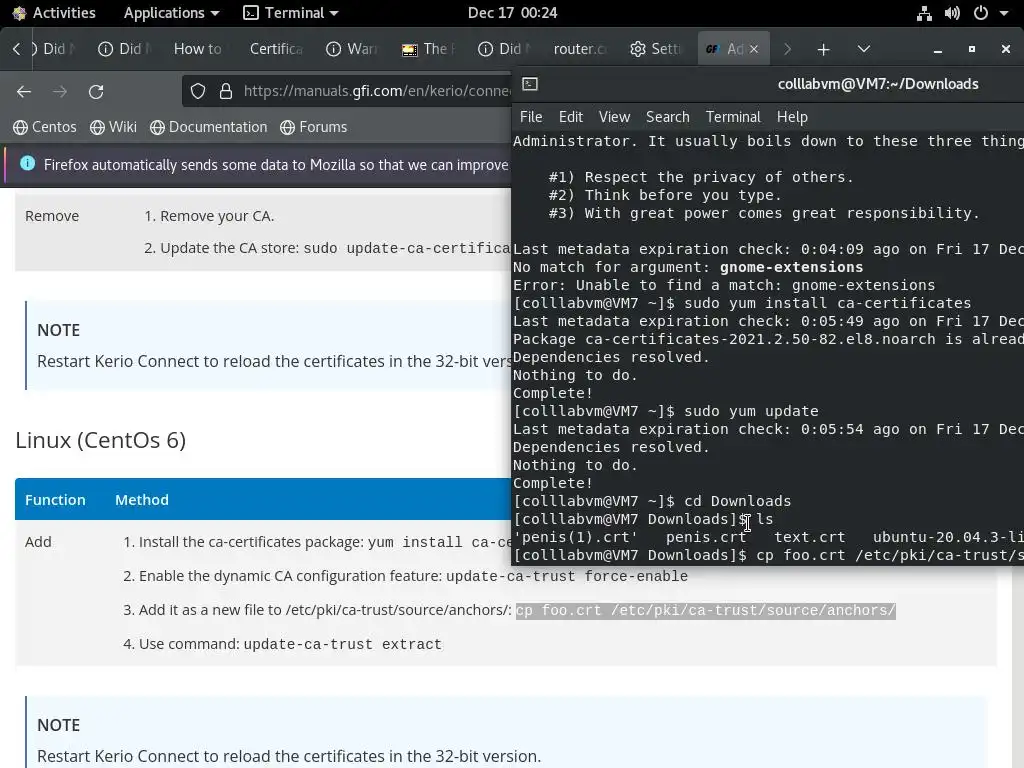Click the terminal title 'colllabvm@VM7:~/Downloads'
Screen dimensions: 1024x768
pos(878,84)
